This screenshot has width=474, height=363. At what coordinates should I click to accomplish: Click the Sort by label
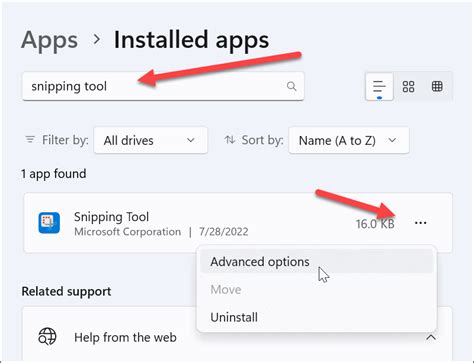(x=263, y=140)
